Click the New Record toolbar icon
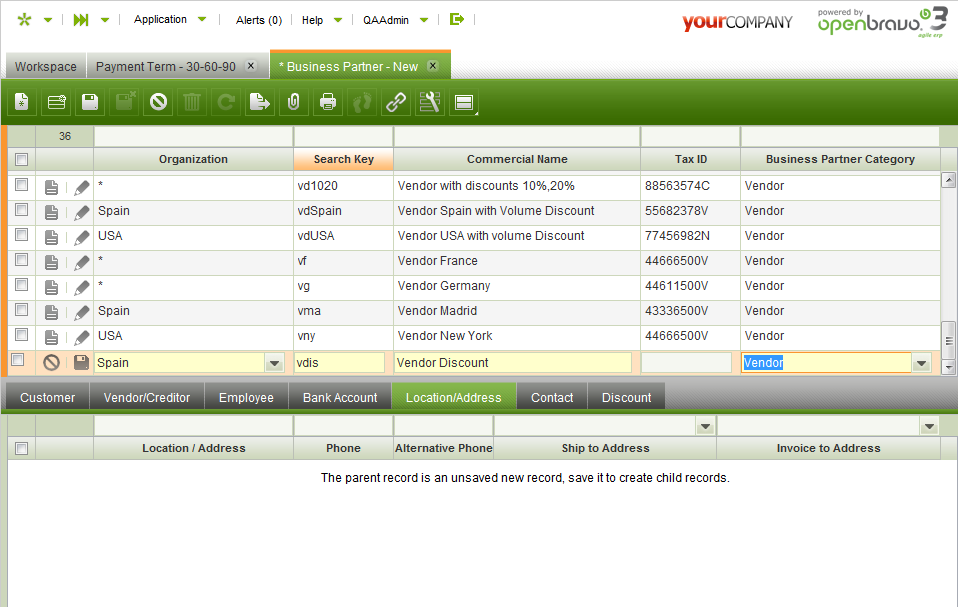Image resolution: width=958 pixels, height=607 pixels. (x=22, y=102)
